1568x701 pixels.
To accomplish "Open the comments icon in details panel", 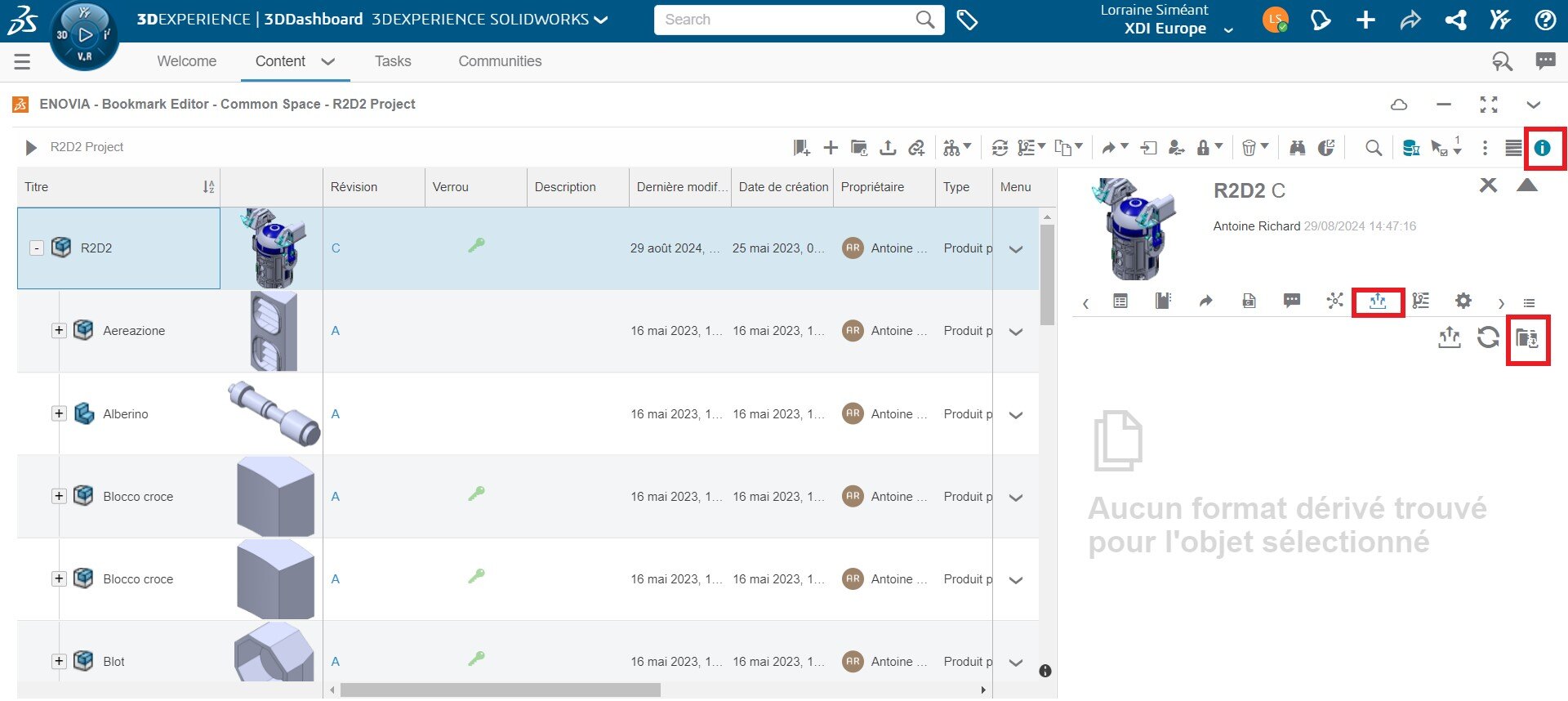I will point(1291,301).
